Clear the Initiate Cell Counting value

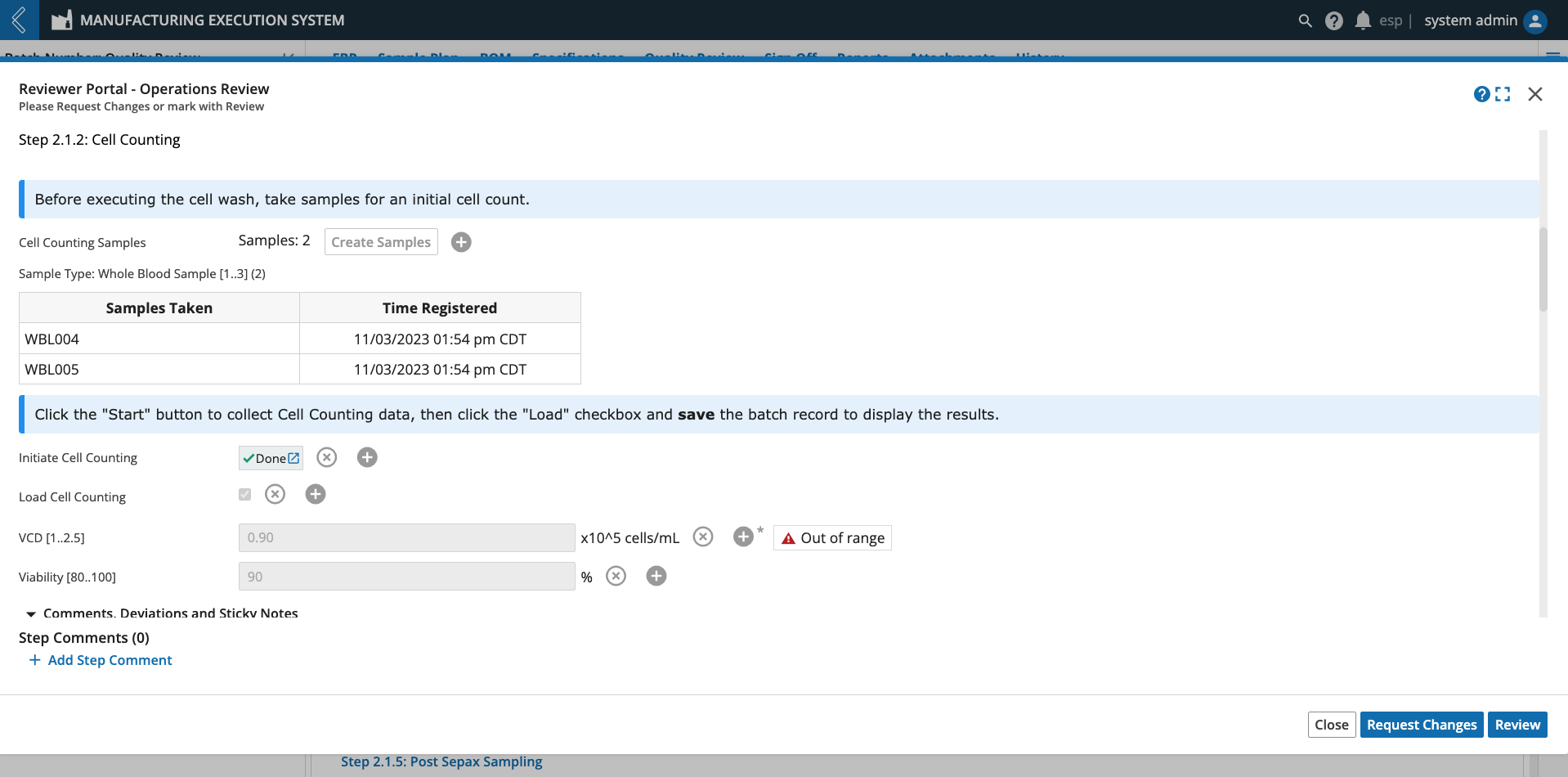click(327, 457)
